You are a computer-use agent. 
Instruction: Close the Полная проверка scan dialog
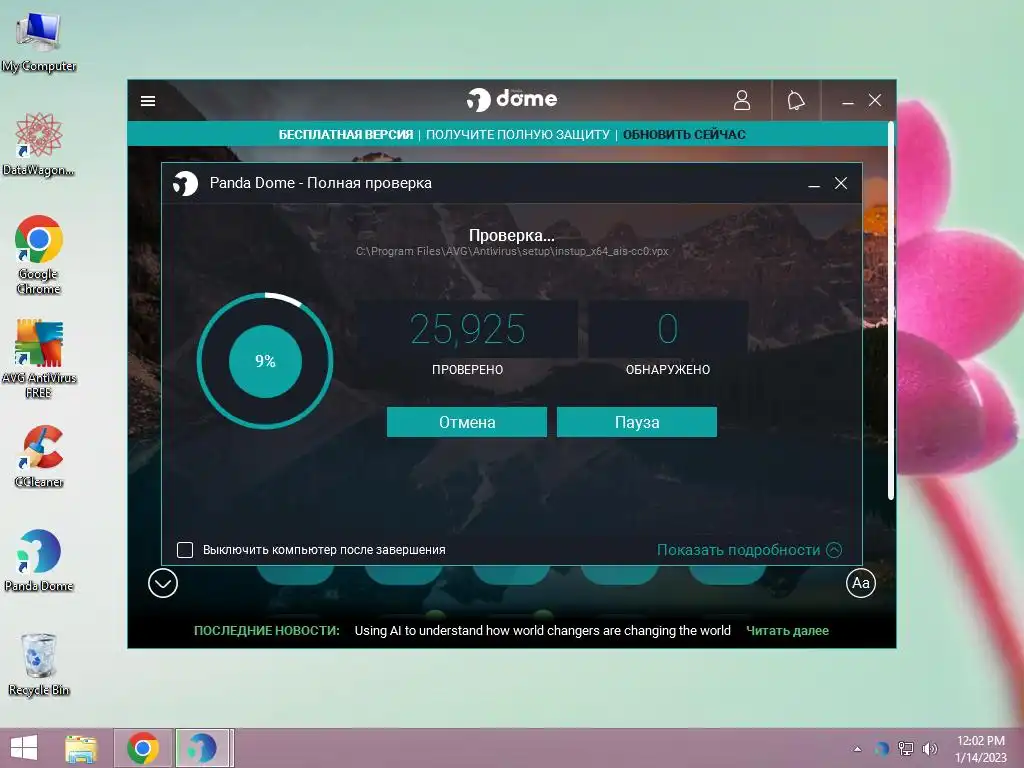click(841, 184)
